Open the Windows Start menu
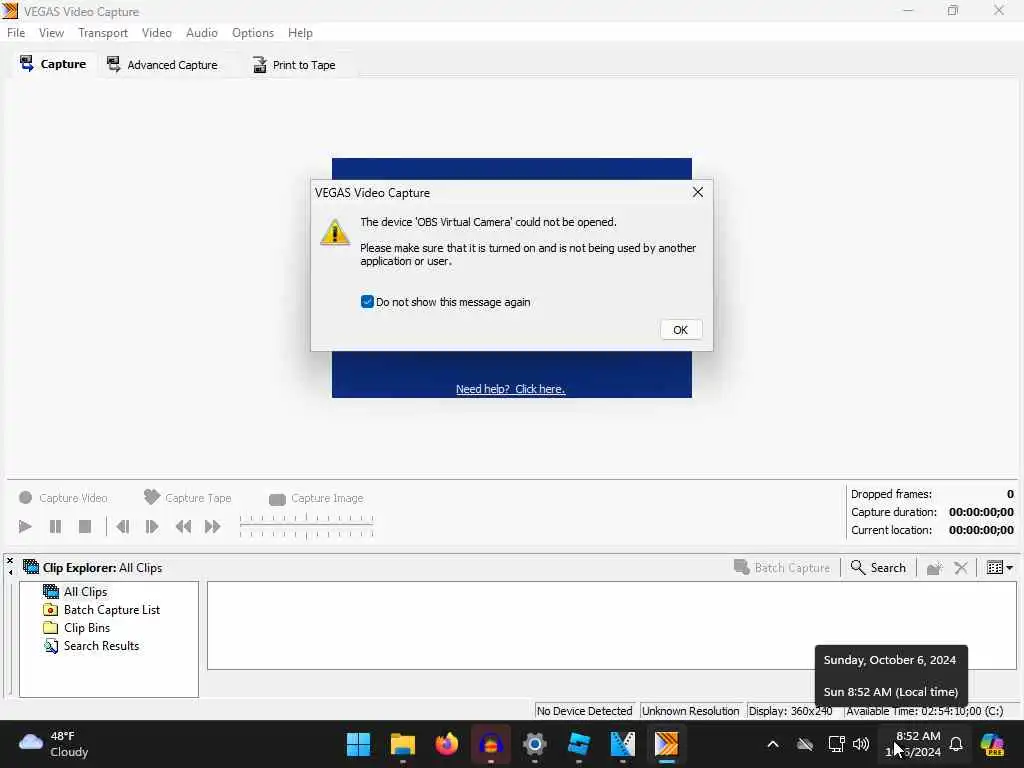1024x768 pixels. coord(358,744)
